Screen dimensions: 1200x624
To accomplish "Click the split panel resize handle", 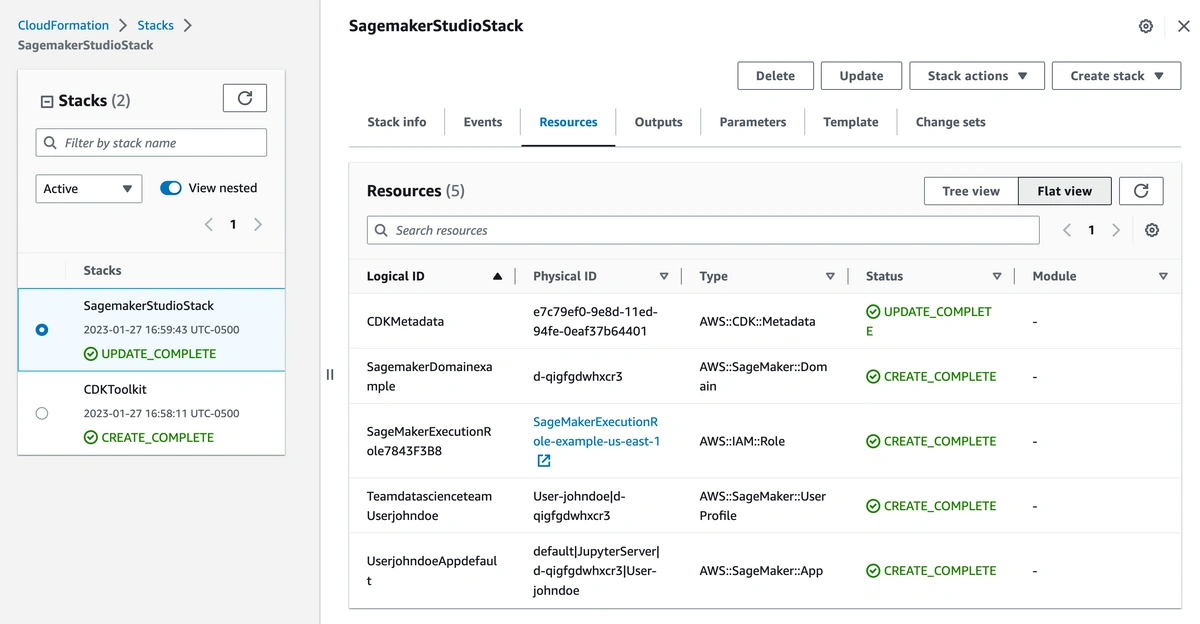I will point(330,374).
